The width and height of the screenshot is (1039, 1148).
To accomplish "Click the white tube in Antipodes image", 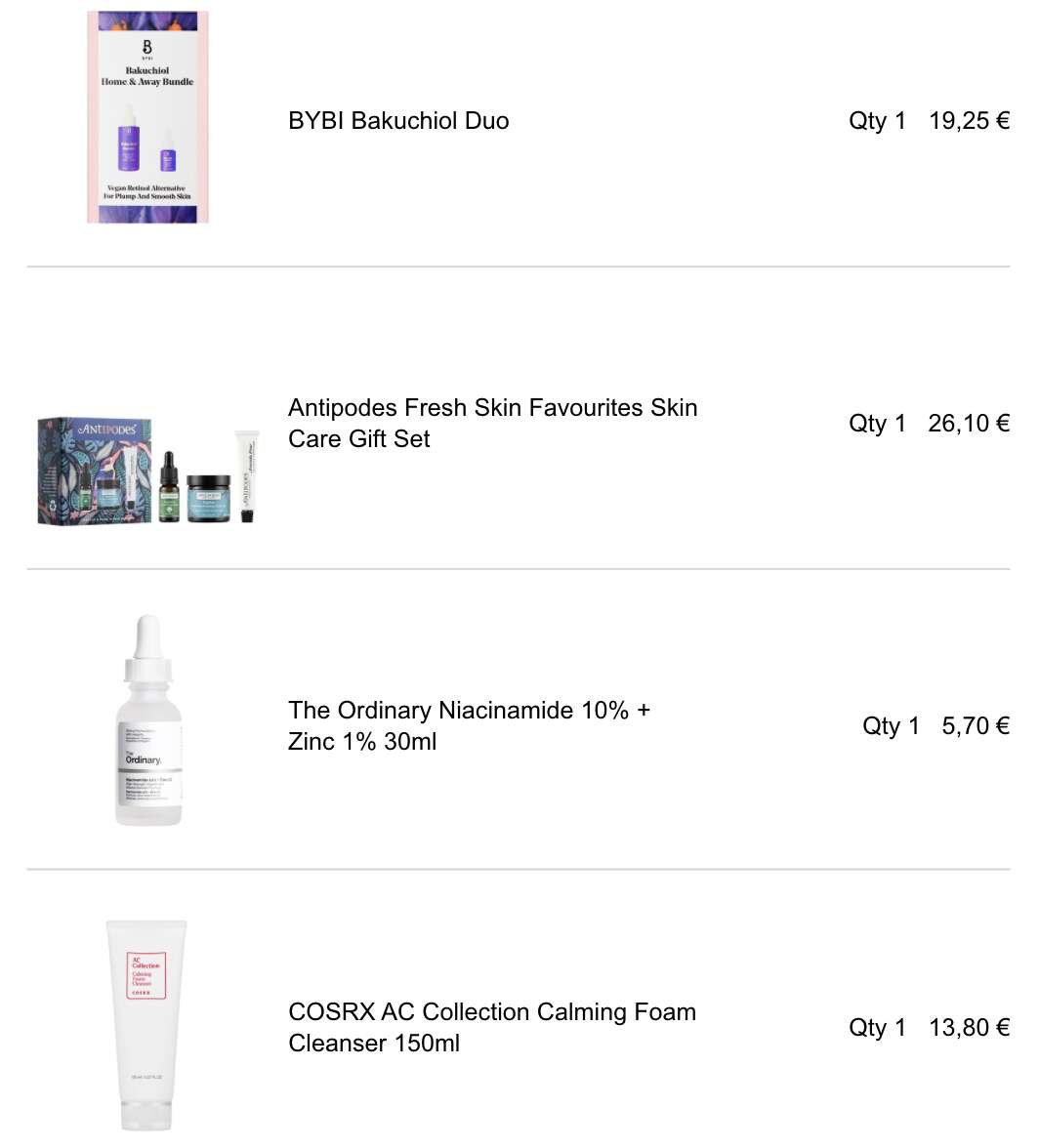I will click(x=247, y=476).
